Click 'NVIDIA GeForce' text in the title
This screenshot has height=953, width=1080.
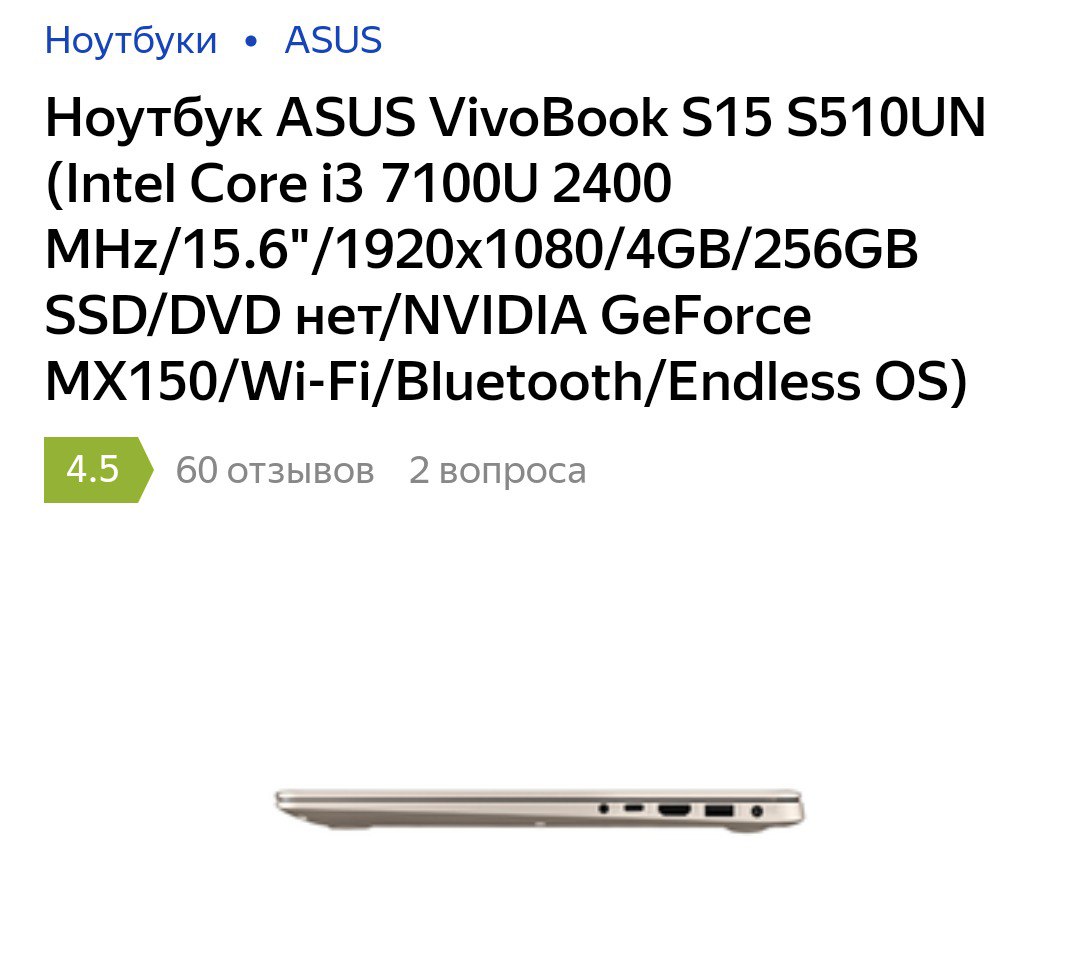[608, 316]
